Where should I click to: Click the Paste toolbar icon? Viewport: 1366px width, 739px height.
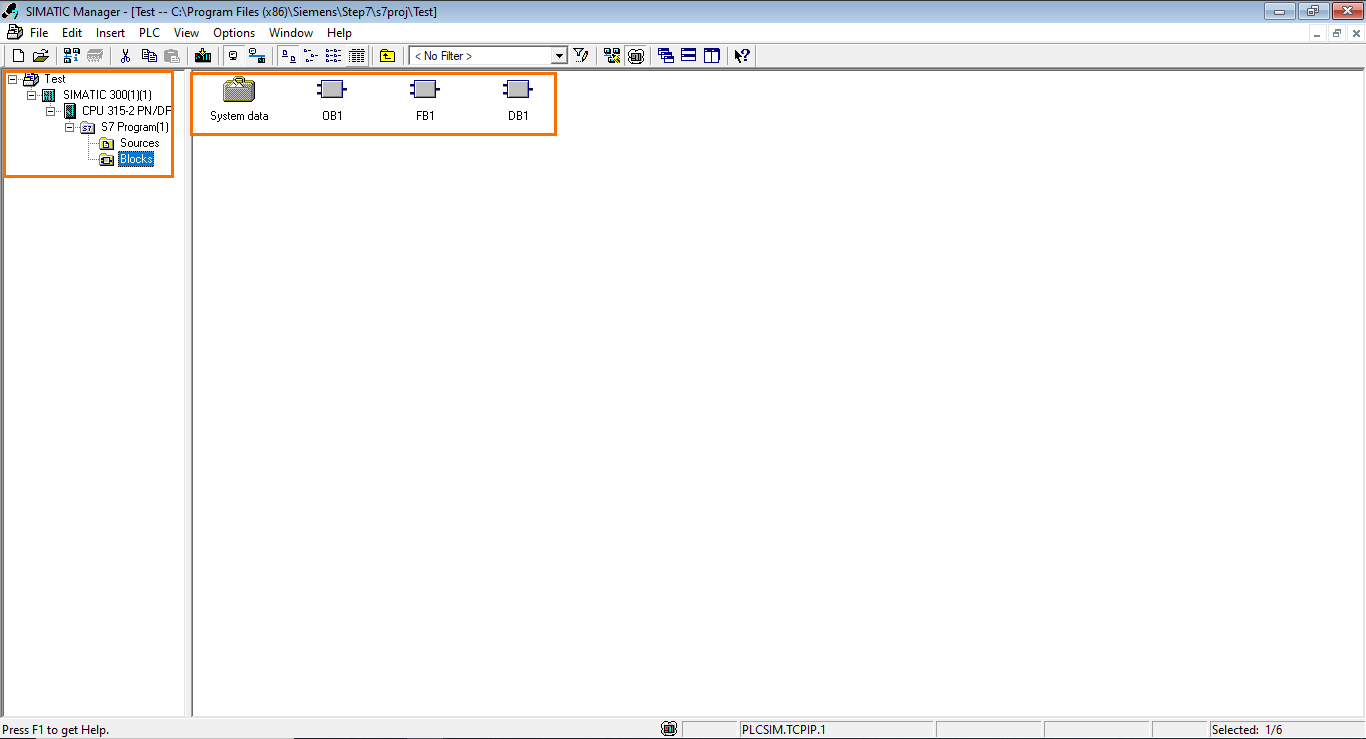click(x=171, y=55)
